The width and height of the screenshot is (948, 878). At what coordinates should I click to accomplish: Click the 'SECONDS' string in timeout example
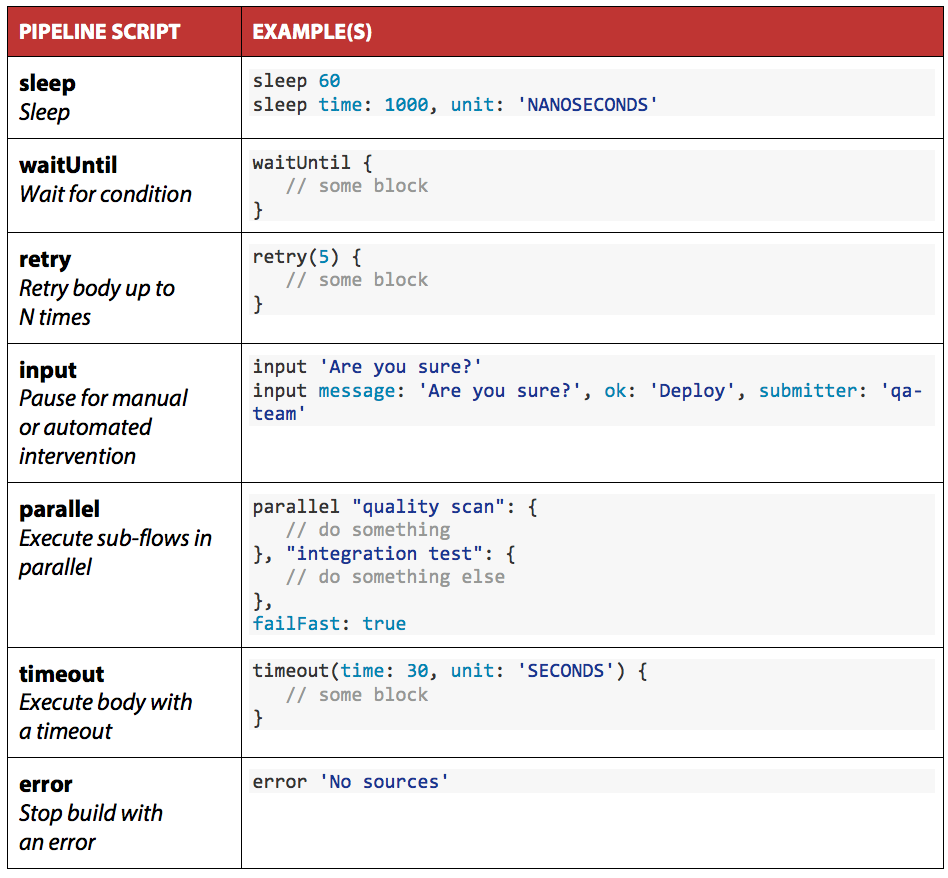(566, 671)
